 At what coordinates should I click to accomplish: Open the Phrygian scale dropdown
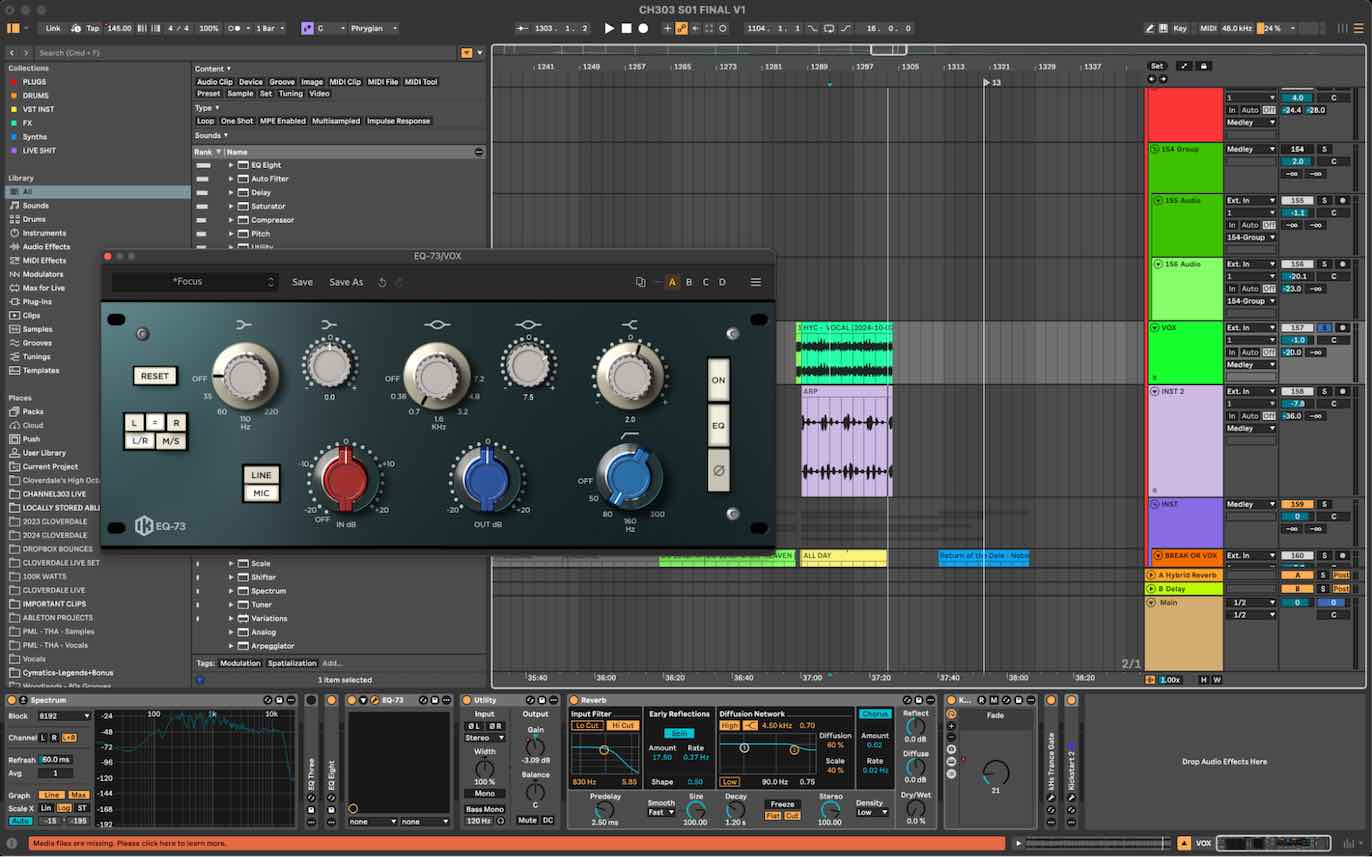372,28
